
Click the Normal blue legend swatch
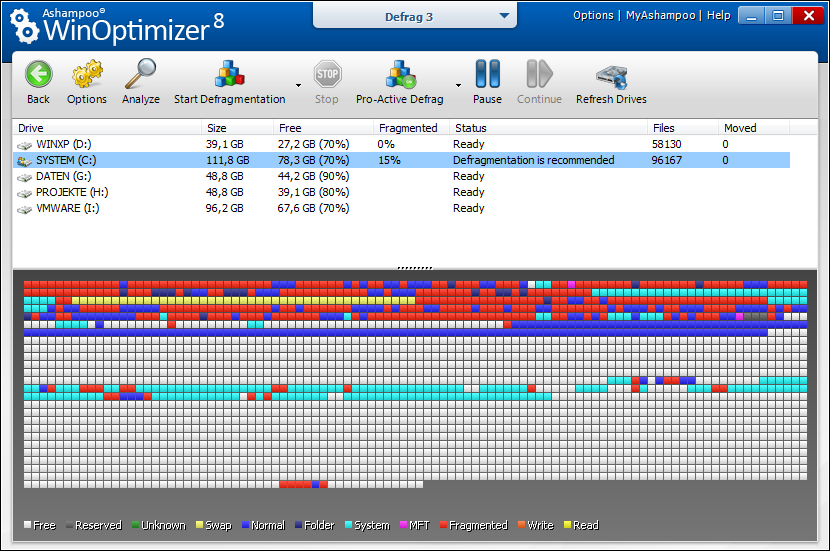(246, 525)
